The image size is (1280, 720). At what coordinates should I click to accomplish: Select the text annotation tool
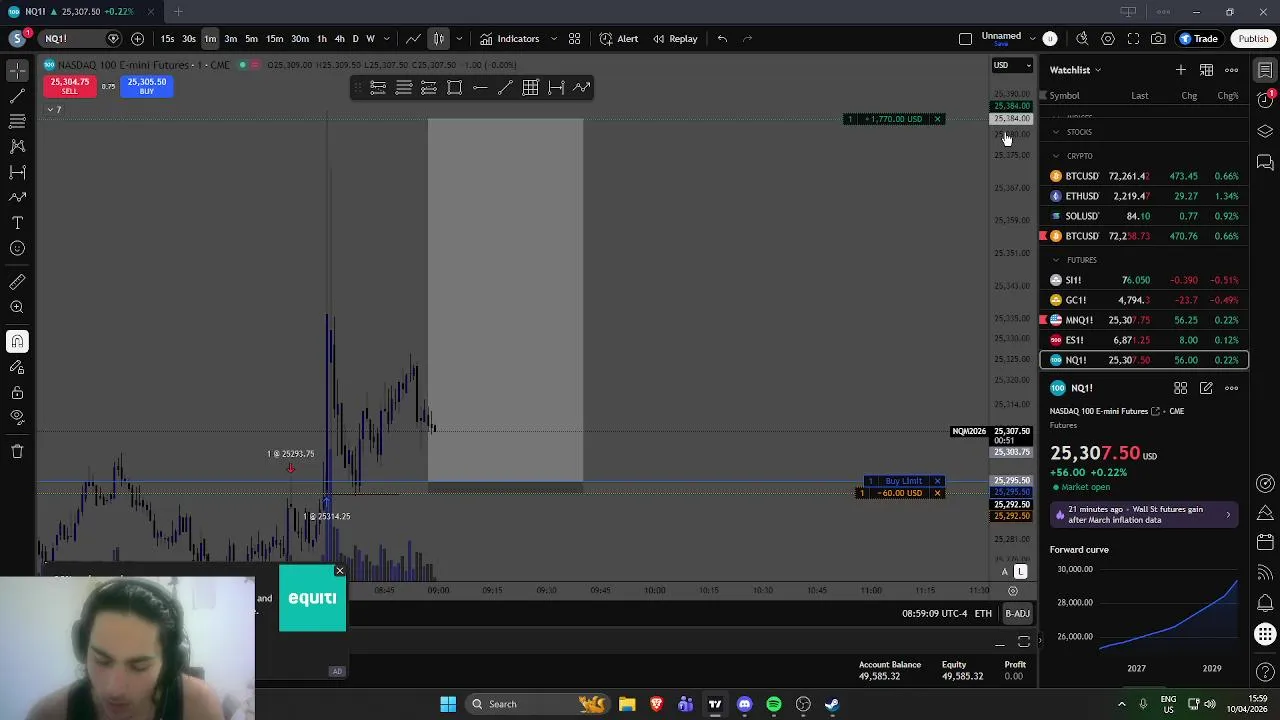[17, 223]
